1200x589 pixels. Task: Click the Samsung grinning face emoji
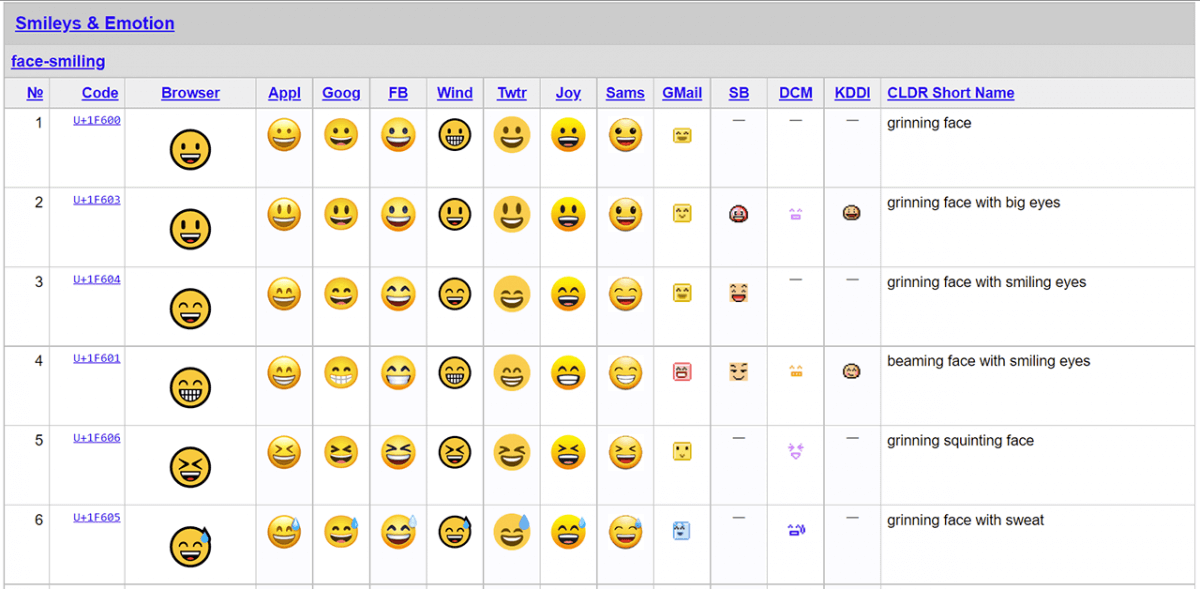point(624,135)
